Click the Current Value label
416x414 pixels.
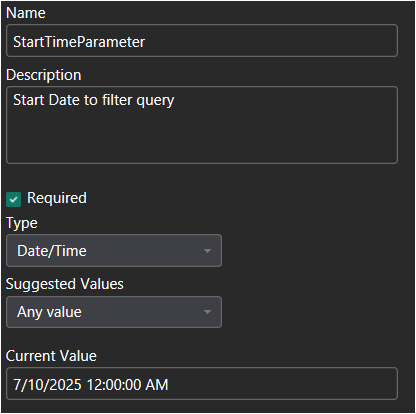(51, 356)
